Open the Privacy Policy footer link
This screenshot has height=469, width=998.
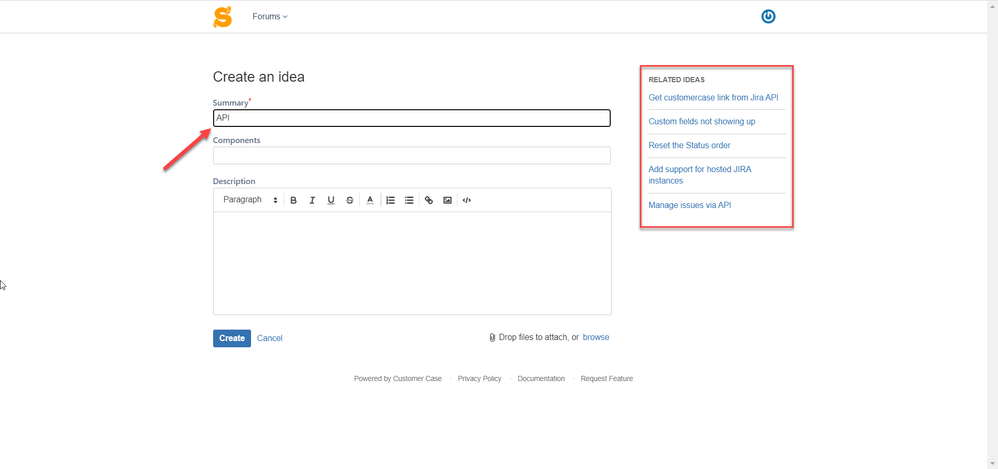click(479, 379)
